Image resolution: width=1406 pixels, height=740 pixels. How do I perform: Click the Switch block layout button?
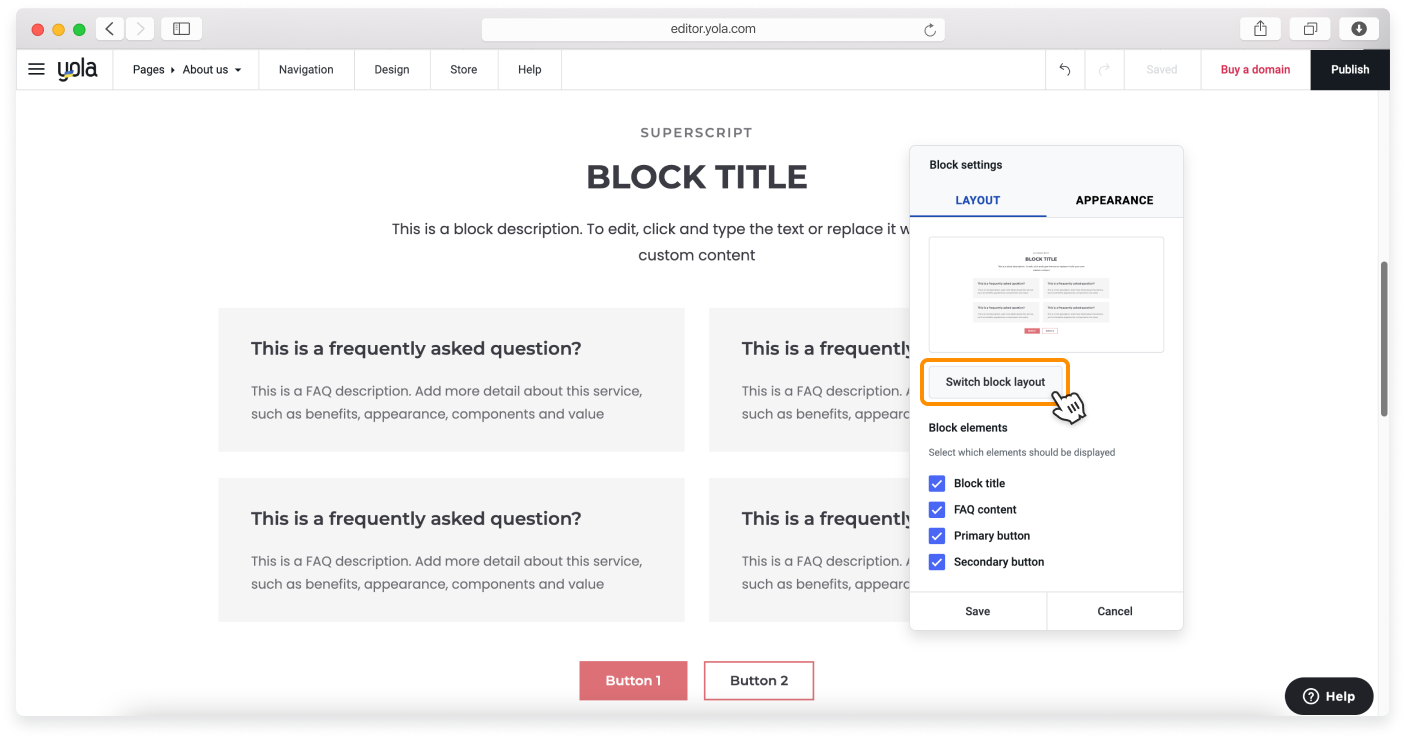(x=995, y=381)
